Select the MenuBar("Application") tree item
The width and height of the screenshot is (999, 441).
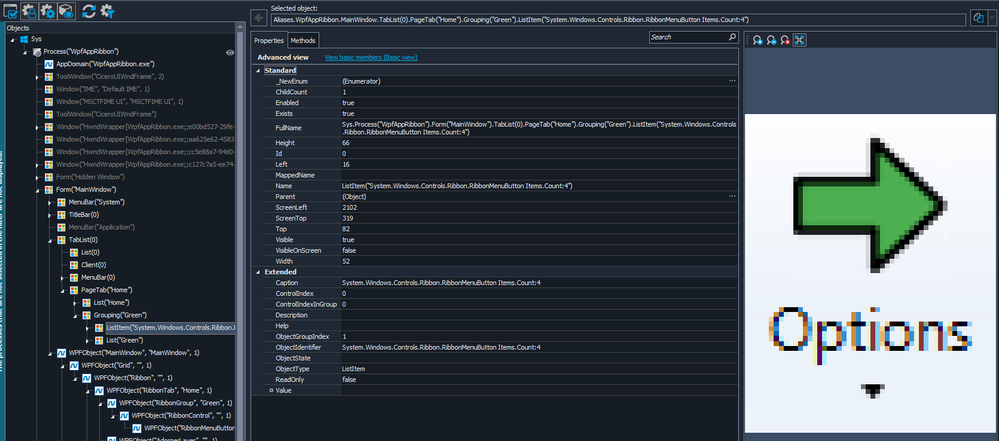[x=101, y=228]
